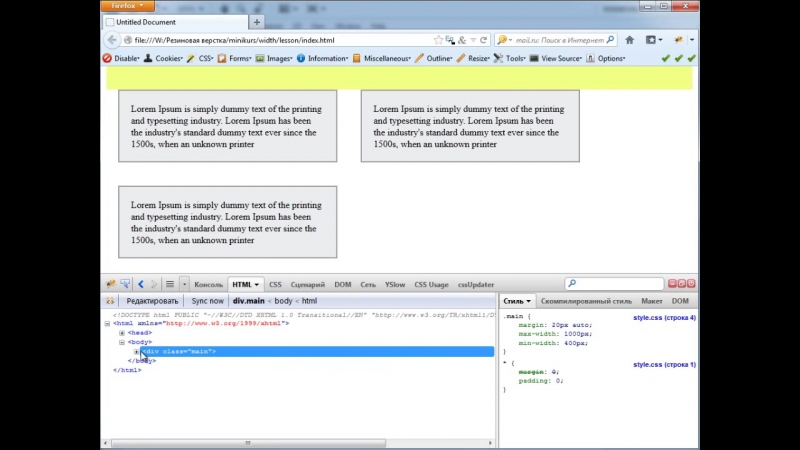The height and width of the screenshot is (450, 800).
Task: Click the last green validation checkmark
Action: pyautogui.click(x=691, y=58)
